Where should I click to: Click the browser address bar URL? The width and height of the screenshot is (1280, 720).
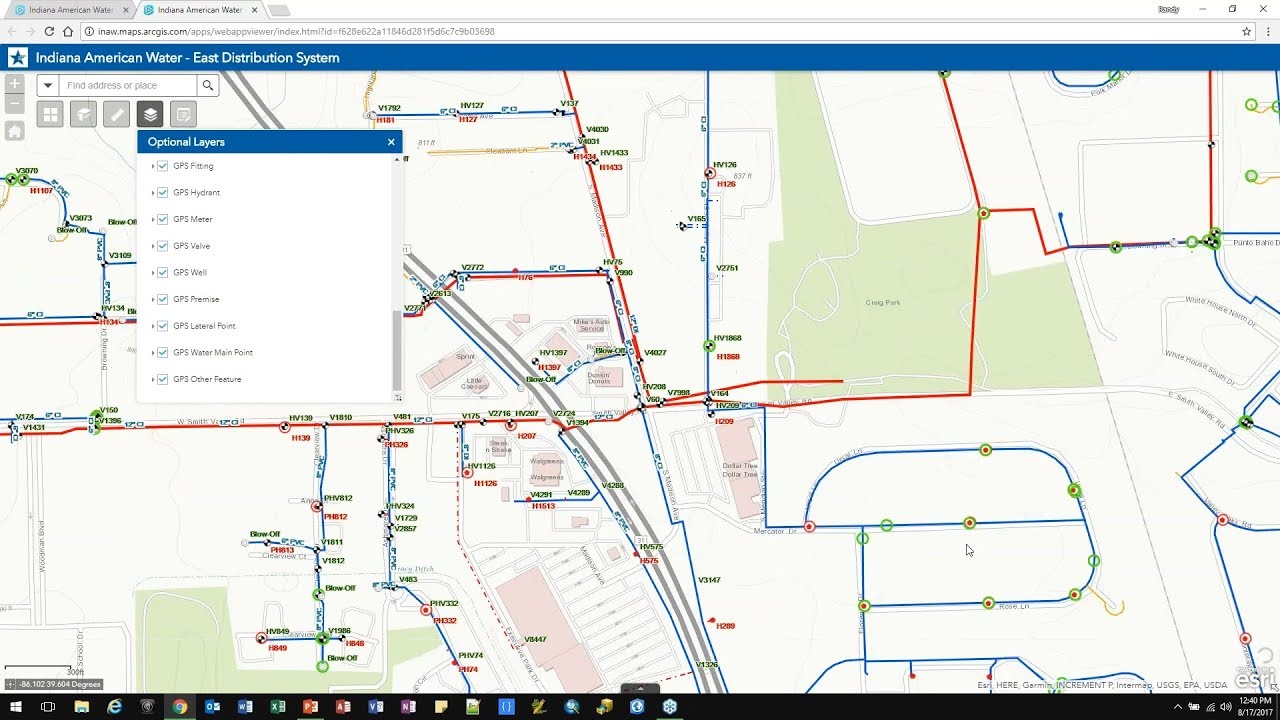(x=296, y=31)
